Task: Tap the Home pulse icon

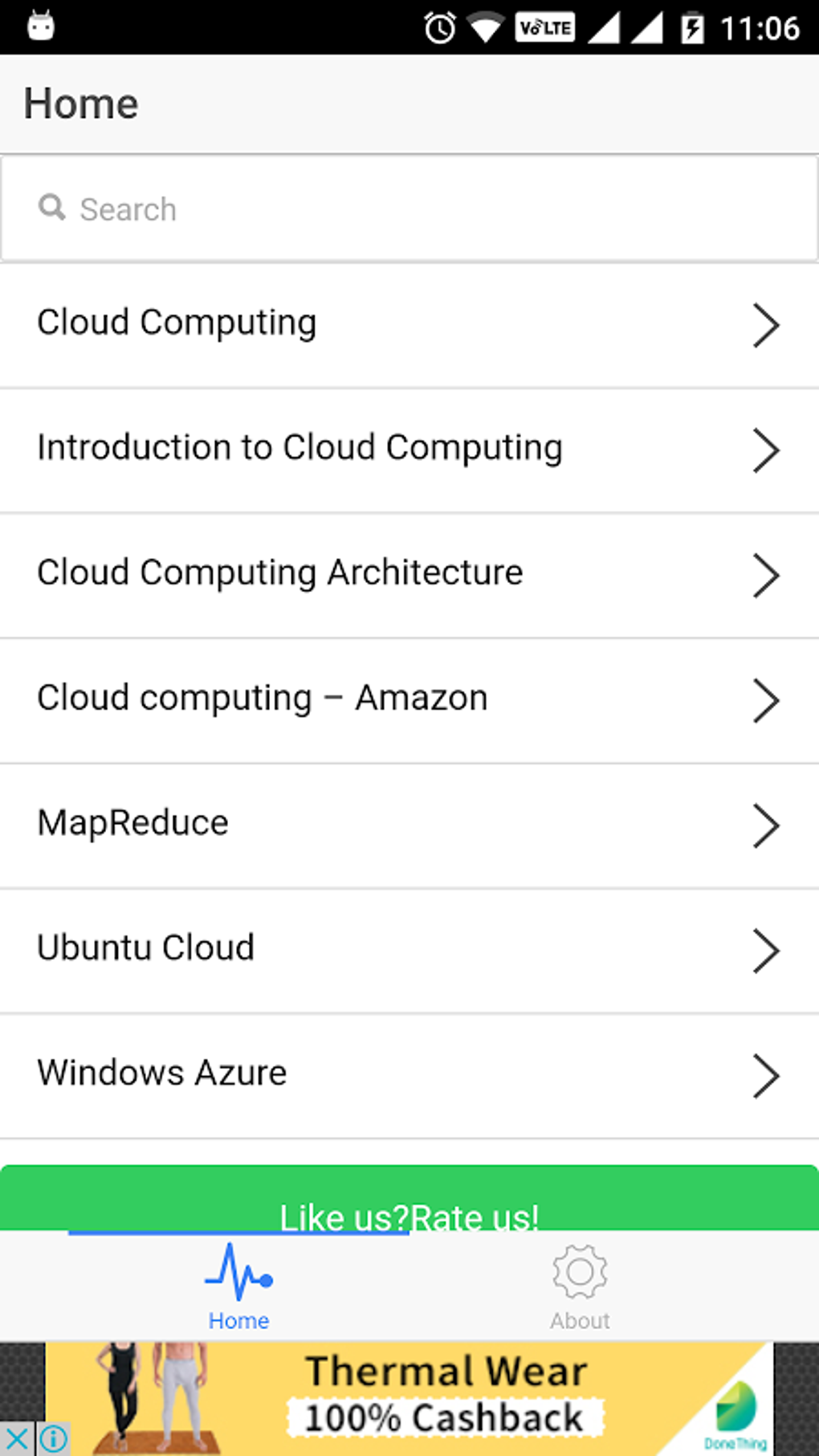Action: pos(238,1272)
